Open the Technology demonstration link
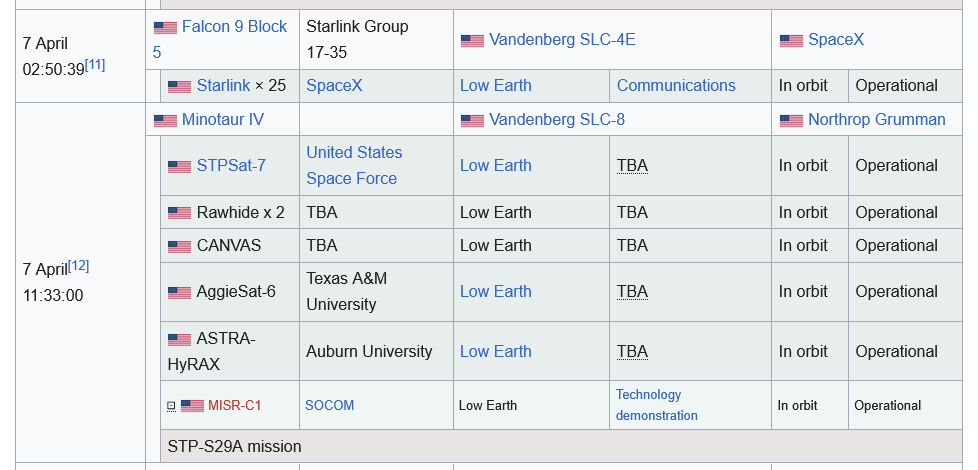Image resolution: width=978 pixels, height=470 pixels. click(656, 405)
